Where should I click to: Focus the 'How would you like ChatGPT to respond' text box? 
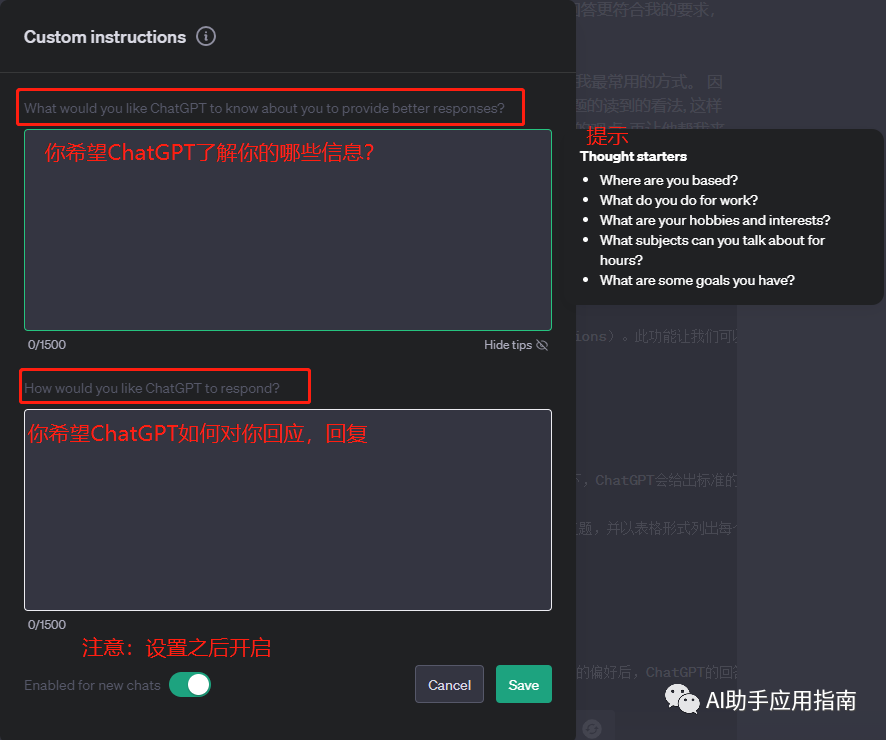[x=288, y=510]
